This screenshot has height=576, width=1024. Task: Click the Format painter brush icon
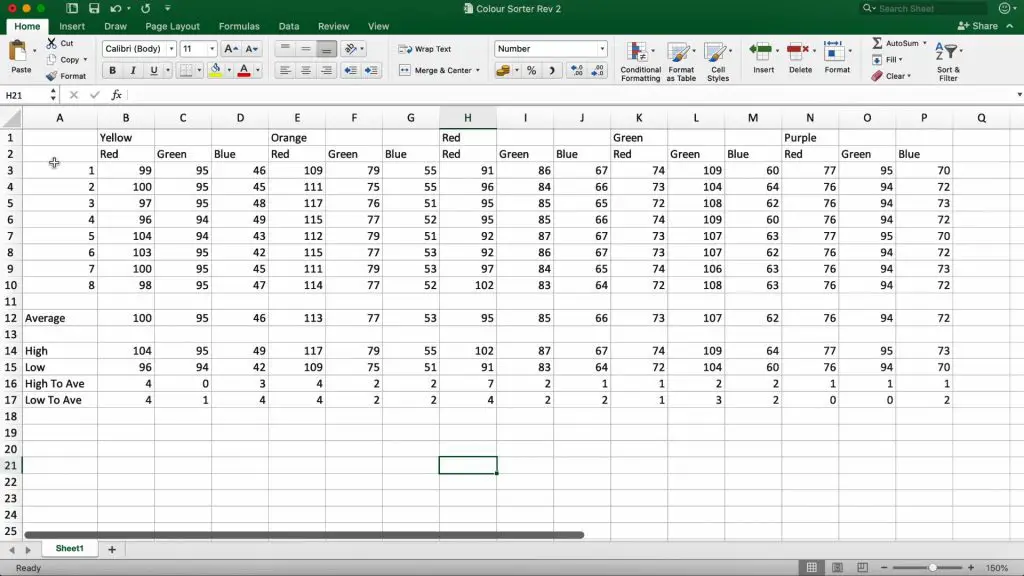[52, 76]
